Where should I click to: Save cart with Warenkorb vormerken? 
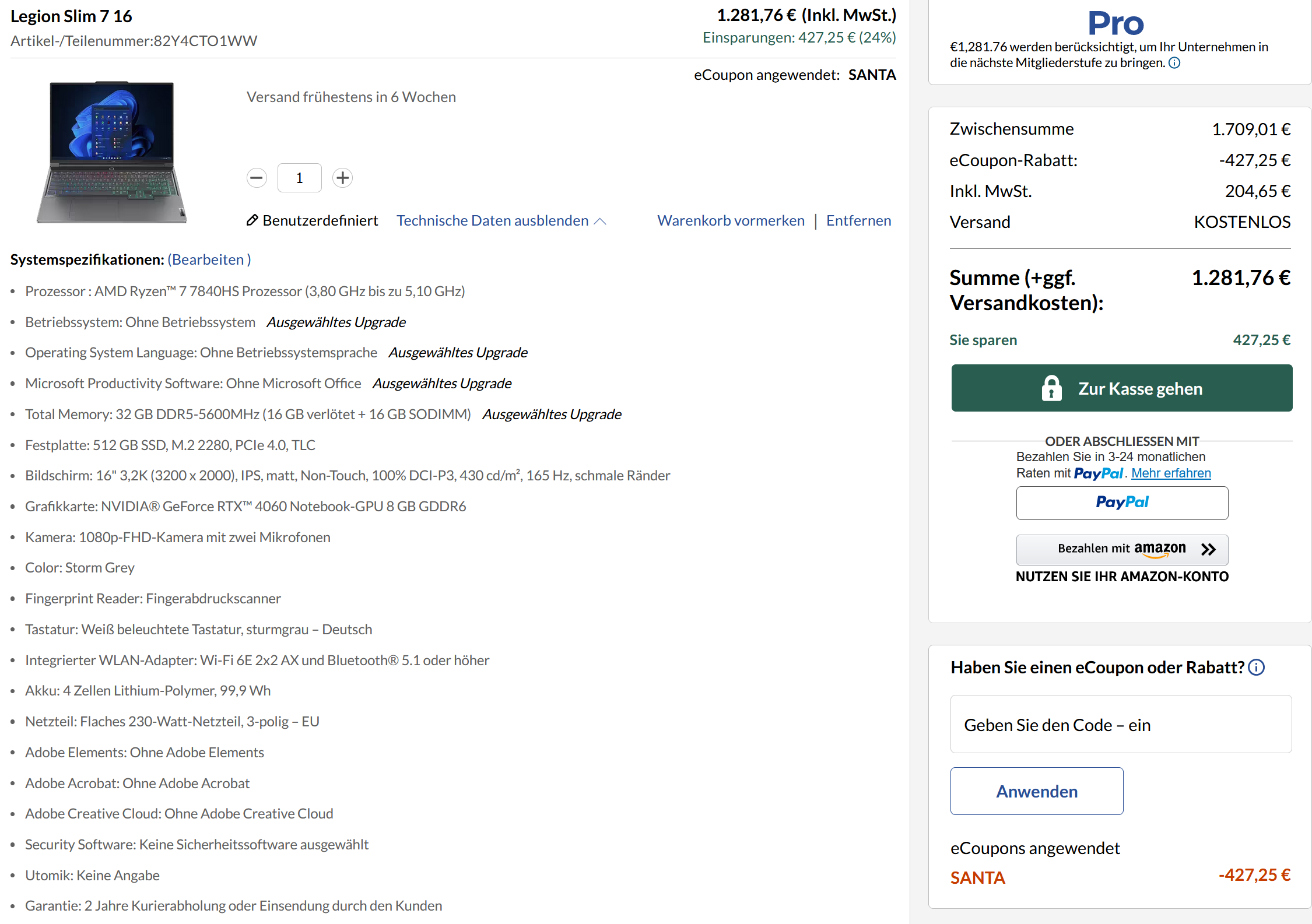point(731,220)
